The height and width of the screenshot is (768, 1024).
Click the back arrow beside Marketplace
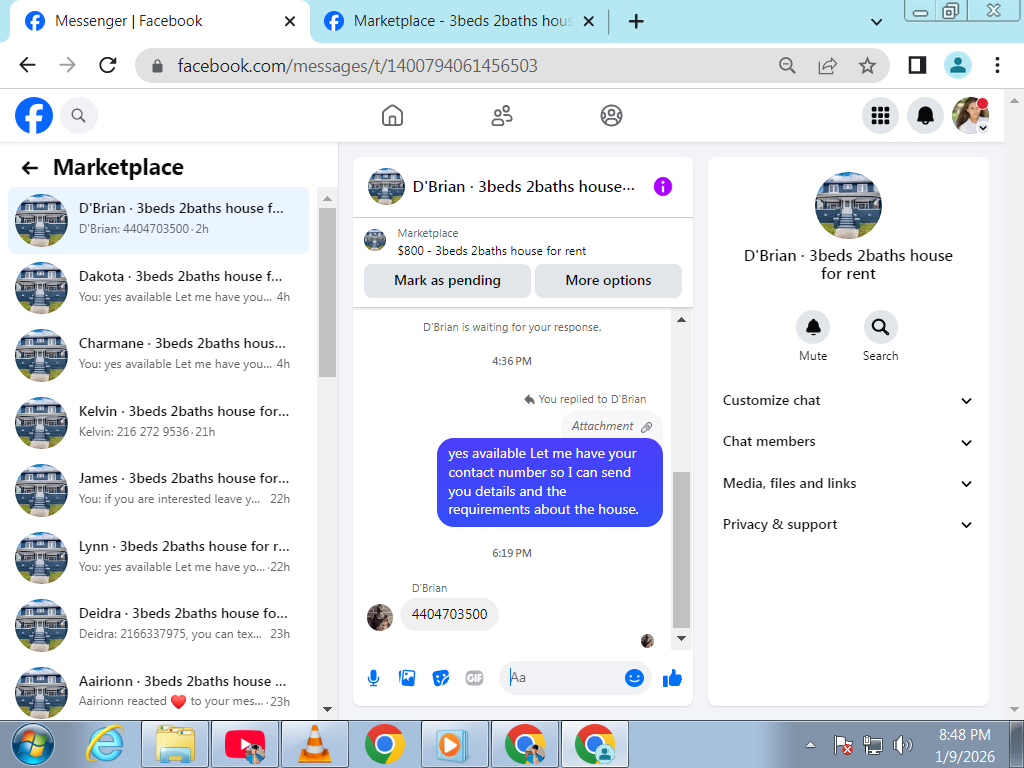[x=30, y=168]
